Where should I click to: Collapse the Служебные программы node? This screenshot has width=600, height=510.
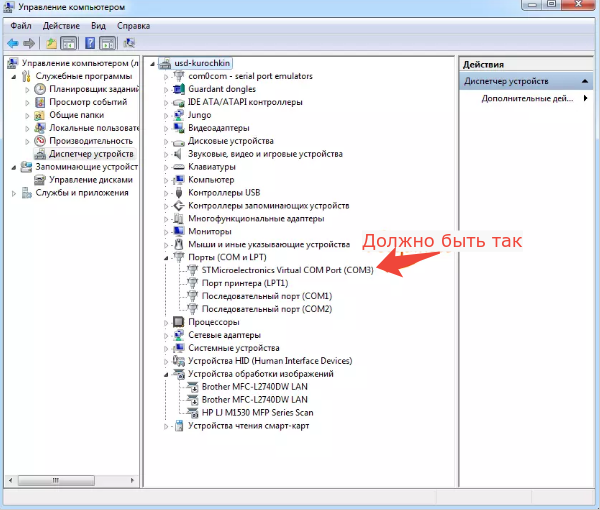tap(14, 77)
